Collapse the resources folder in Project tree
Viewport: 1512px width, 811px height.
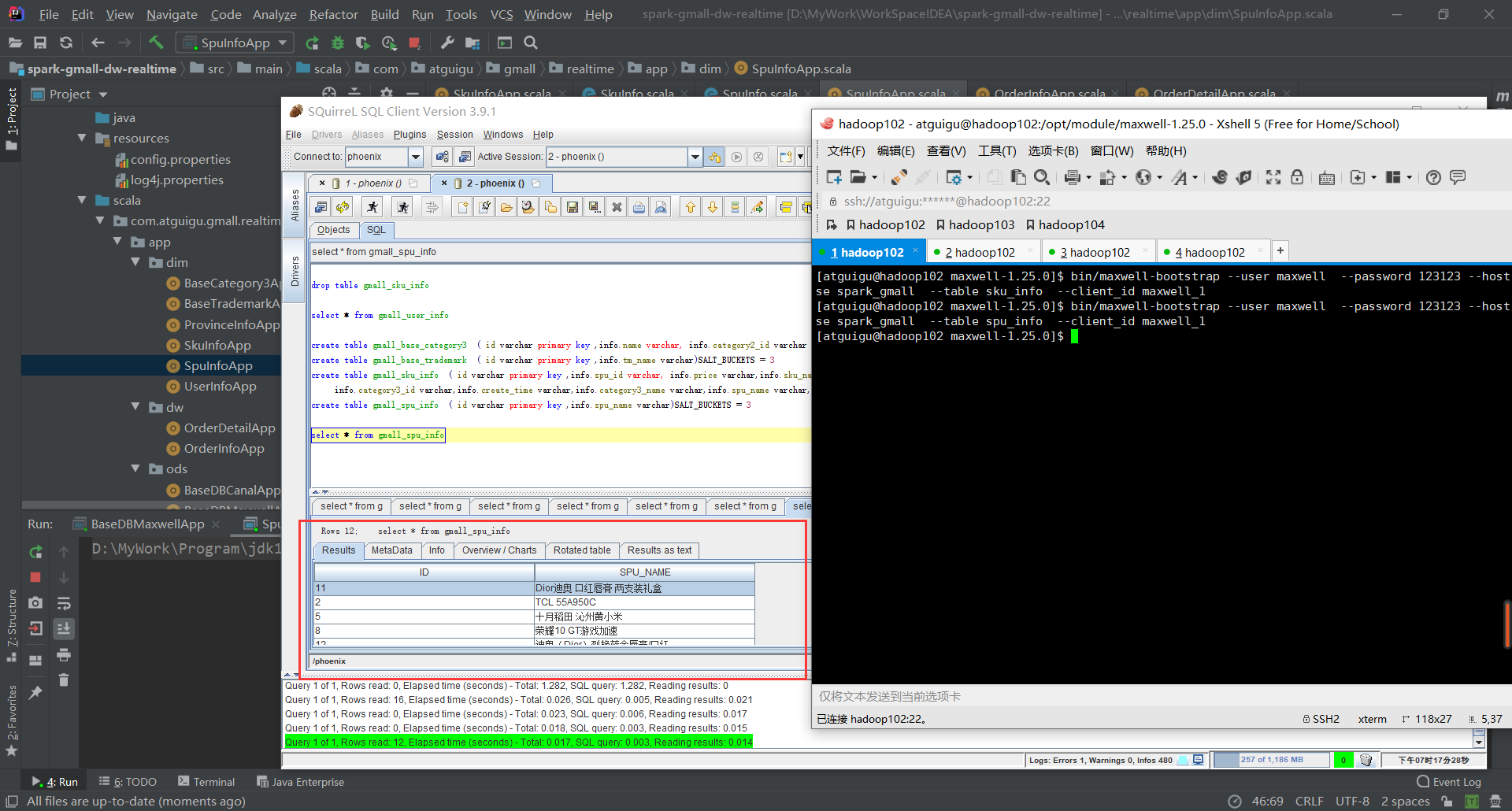pyautogui.click(x=82, y=138)
